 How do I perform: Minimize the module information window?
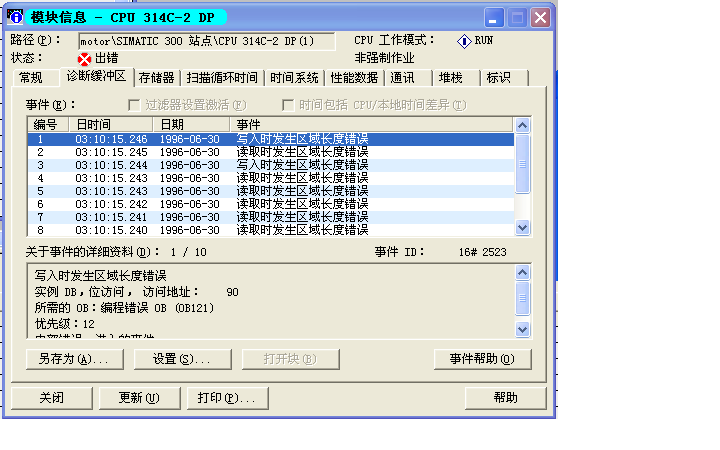tap(494, 18)
